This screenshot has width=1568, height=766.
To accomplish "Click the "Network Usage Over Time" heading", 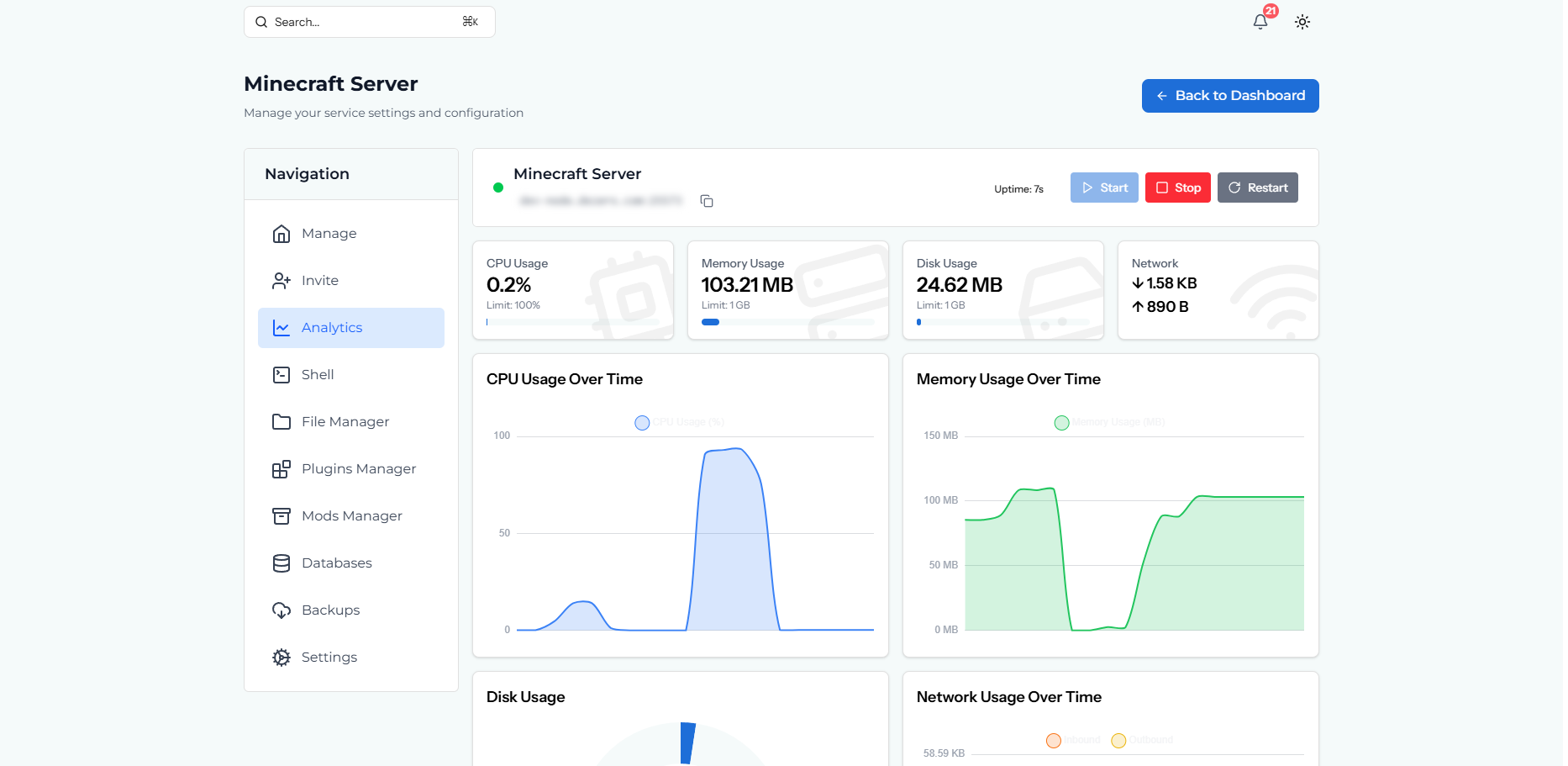I will (x=1009, y=697).
